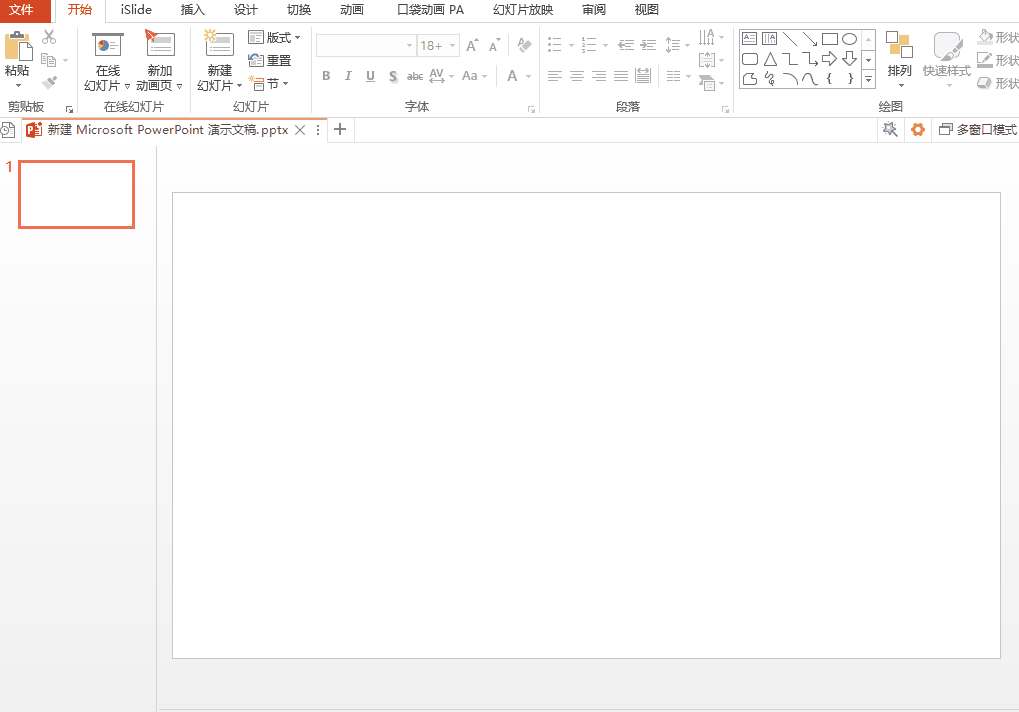Select the down block arrow shape

point(849,59)
